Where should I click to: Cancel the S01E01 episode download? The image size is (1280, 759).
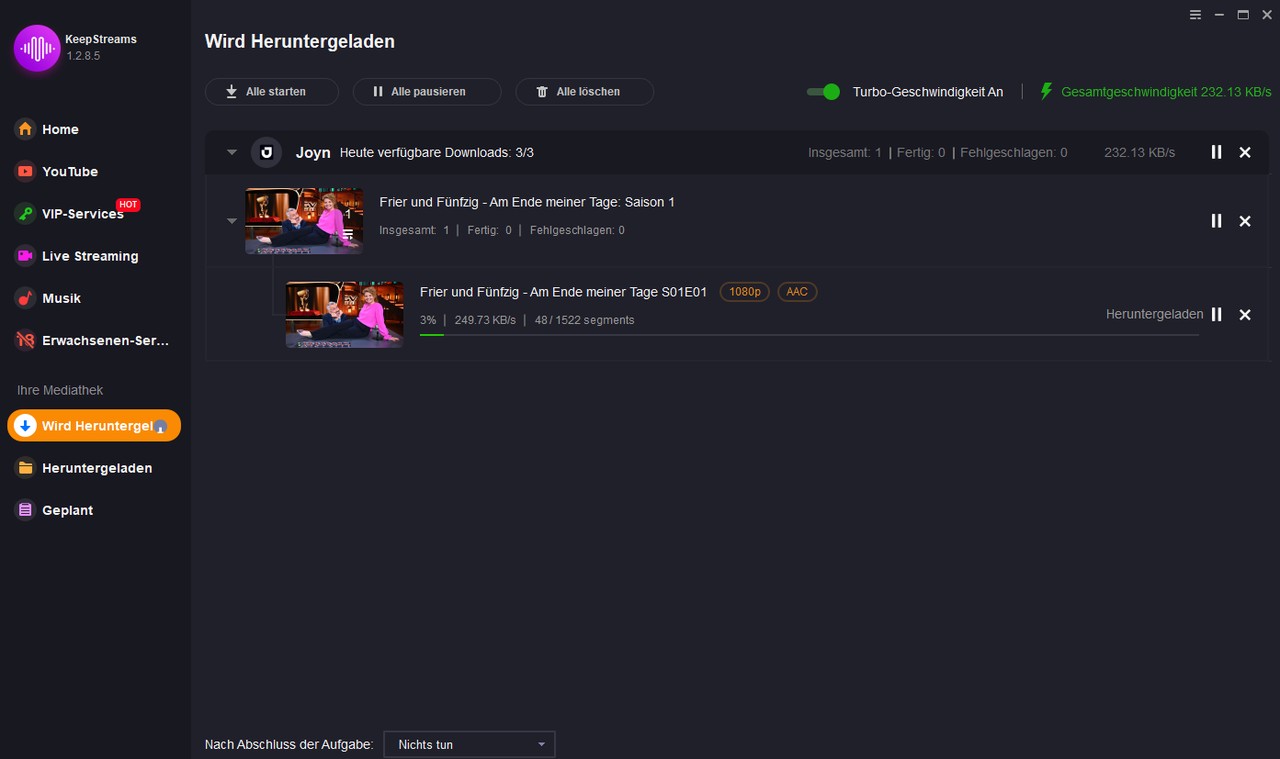(x=1245, y=315)
